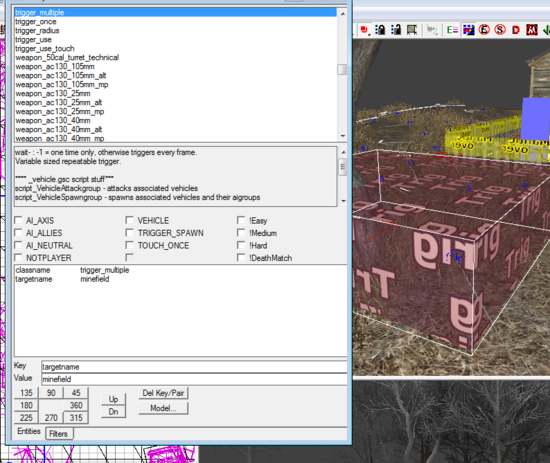Set angle with the 270 button
The height and width of the screenshot is (463, 550).
[51, 418]
